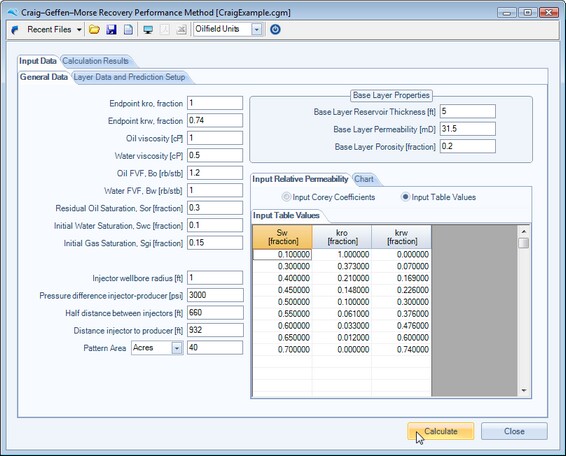Viewport: 566px width, 456px height.
Task: Click the monitor screen toolbar icon
Action: coord(148,30)
